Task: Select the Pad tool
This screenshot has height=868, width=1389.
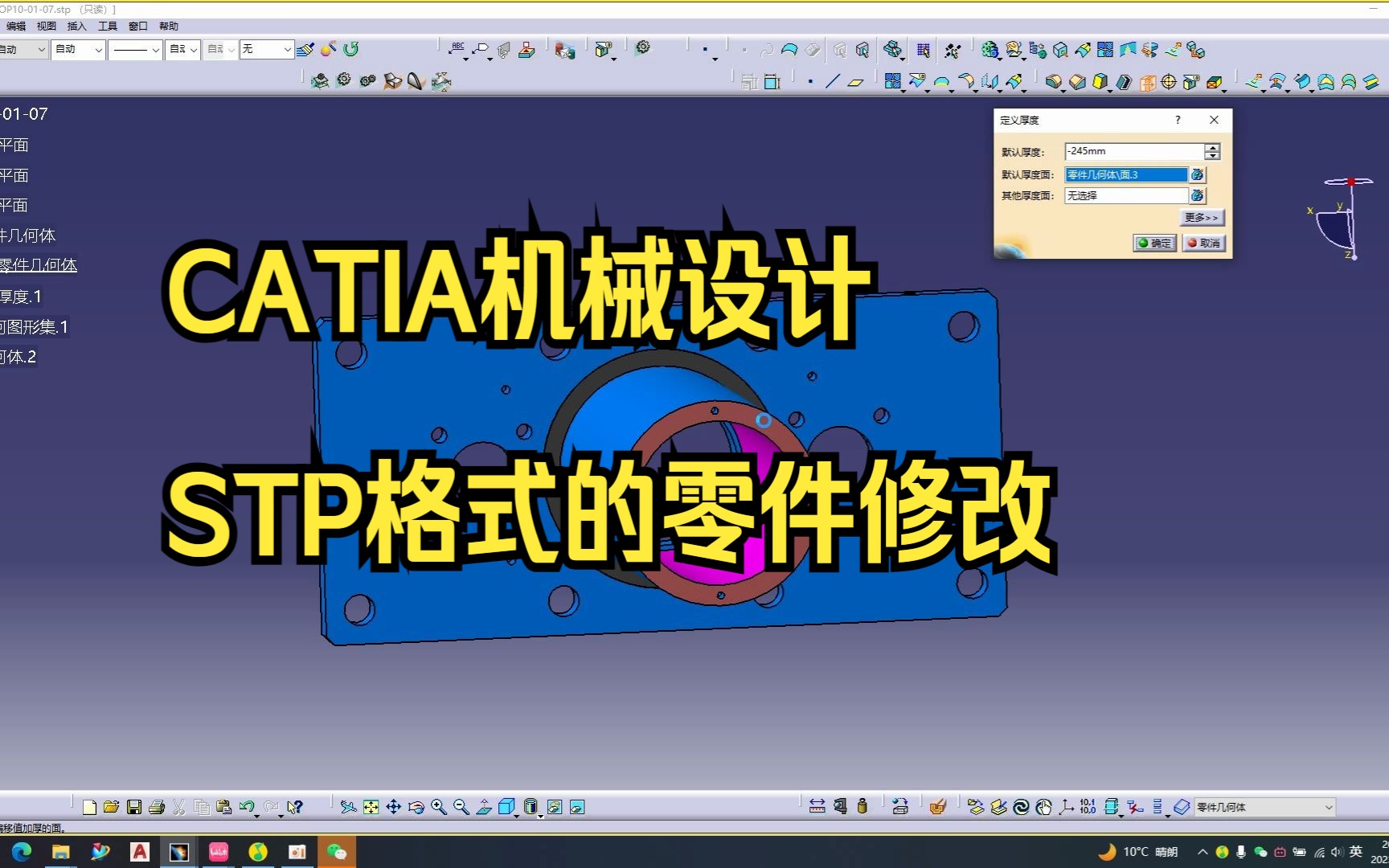Action: click(1100, 80)
